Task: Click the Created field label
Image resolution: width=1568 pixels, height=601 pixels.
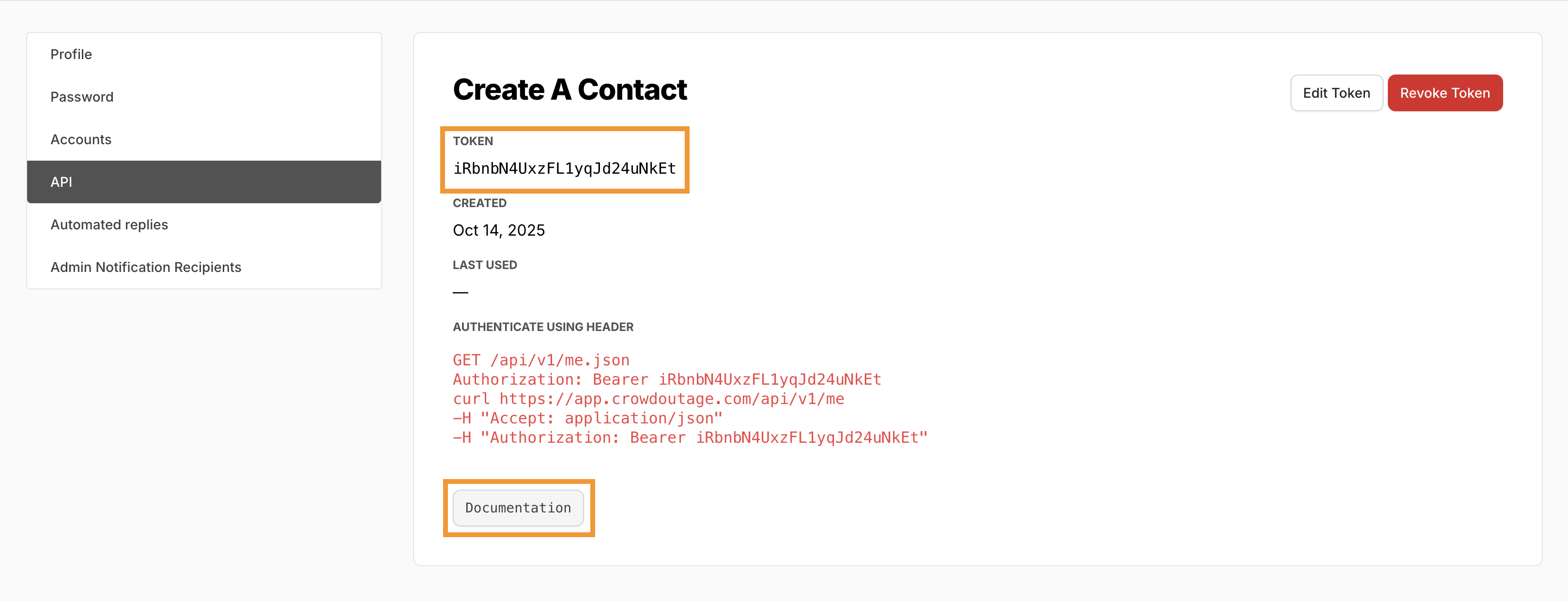Action: point(479,203)
